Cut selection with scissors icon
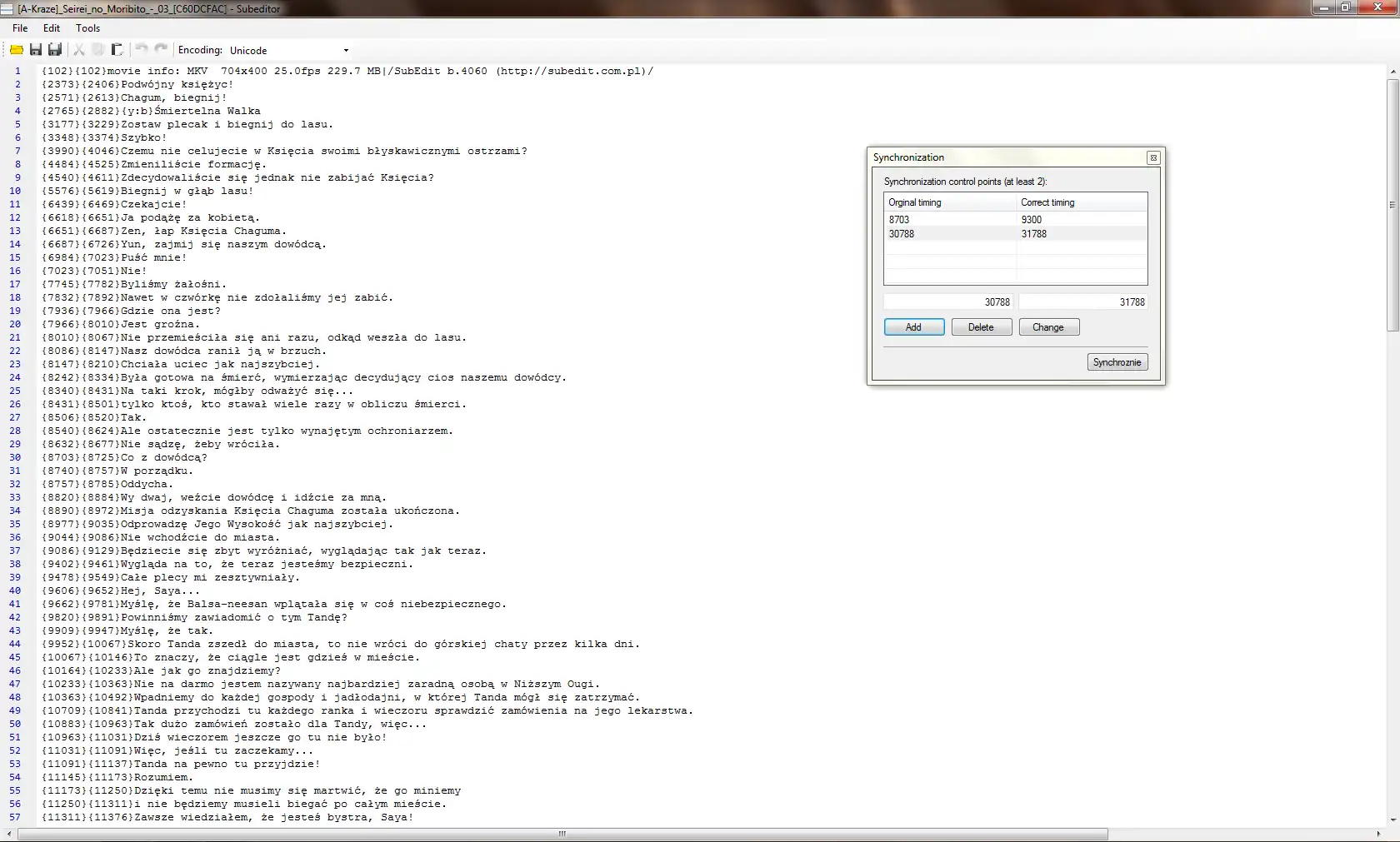 coord(79,50)
